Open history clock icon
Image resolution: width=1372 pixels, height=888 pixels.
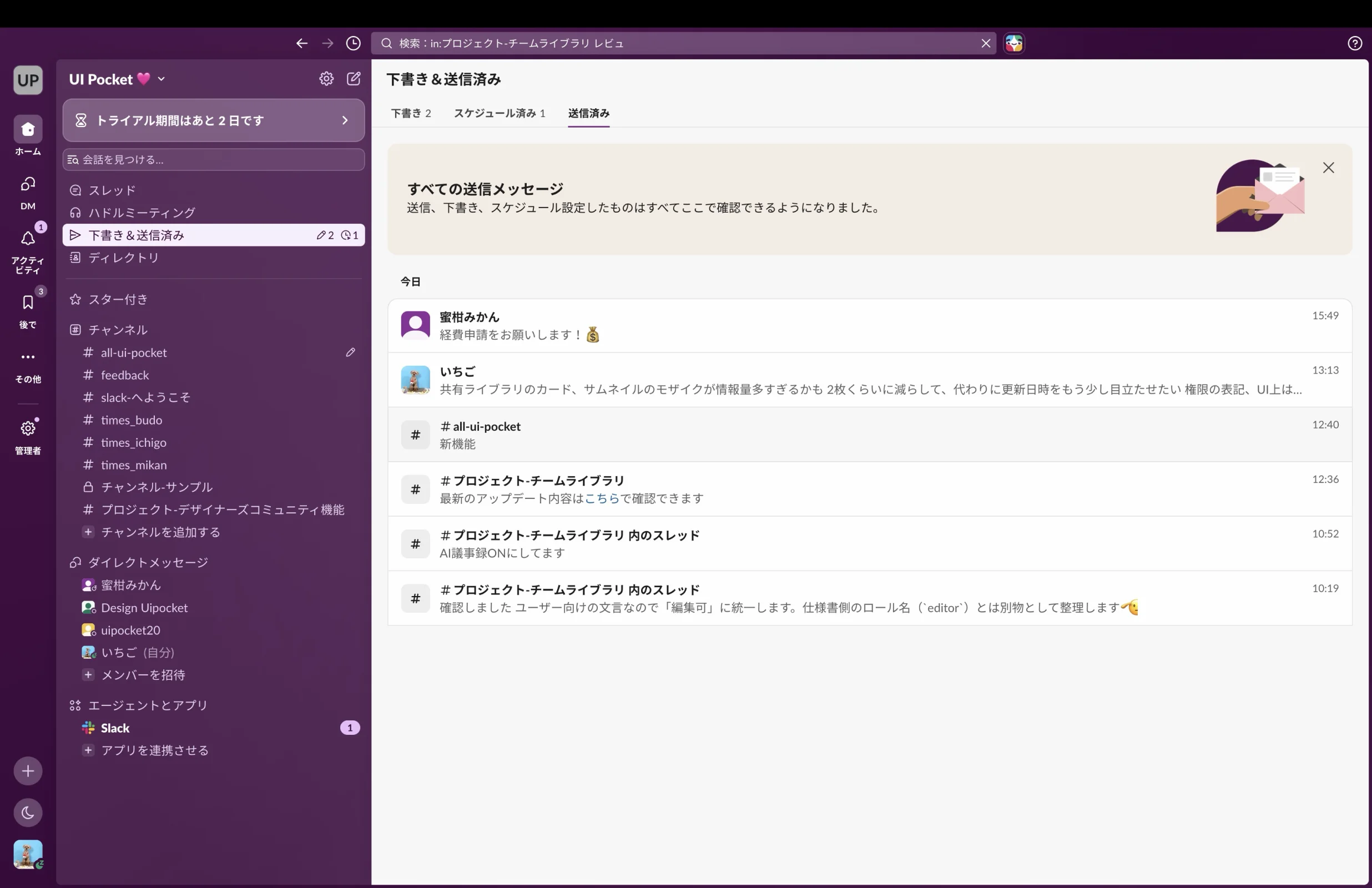354,43
